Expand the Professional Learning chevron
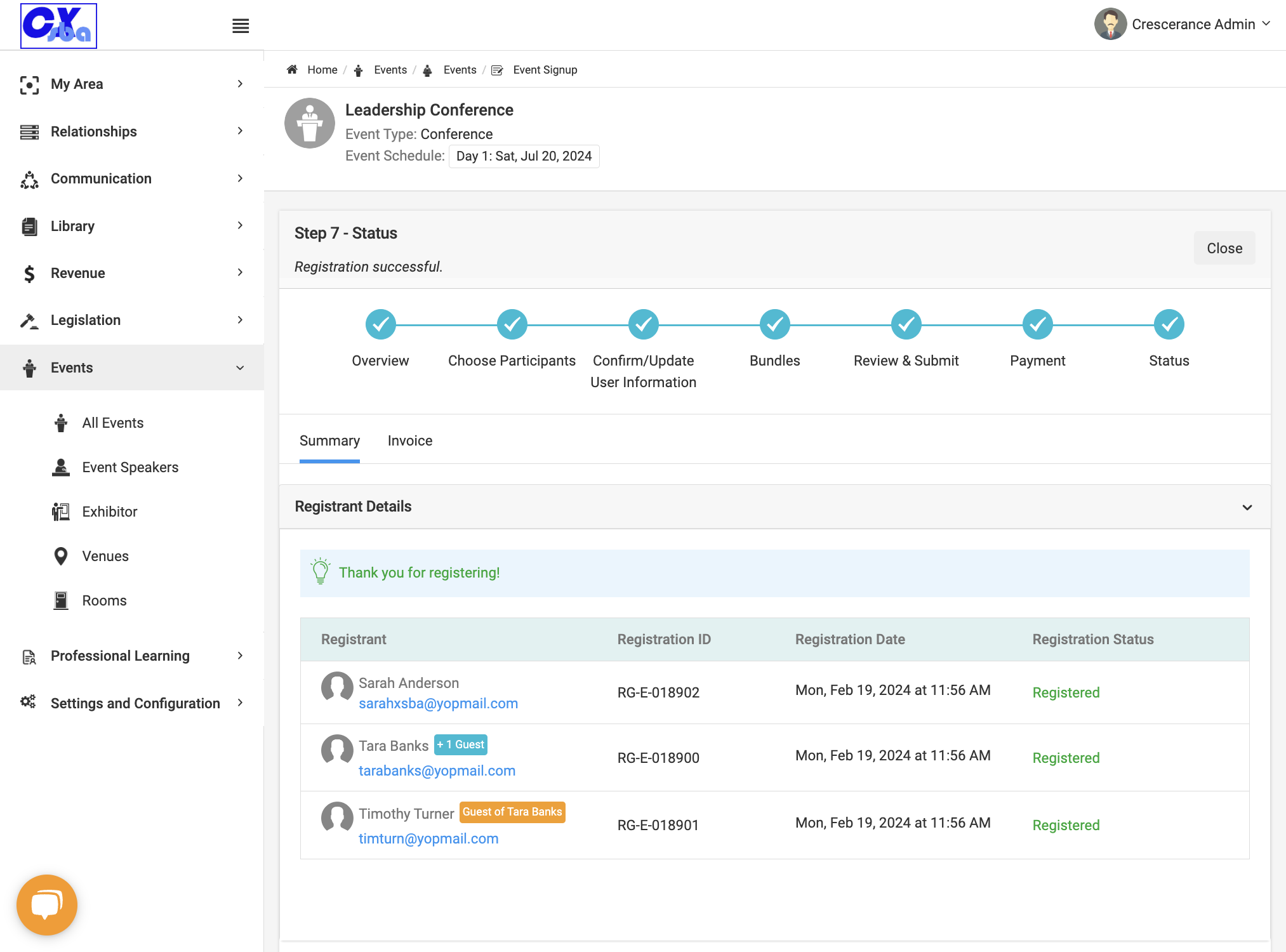This screenshot has height=952, width=1286. pyautogui.click(x=240, y=656)
